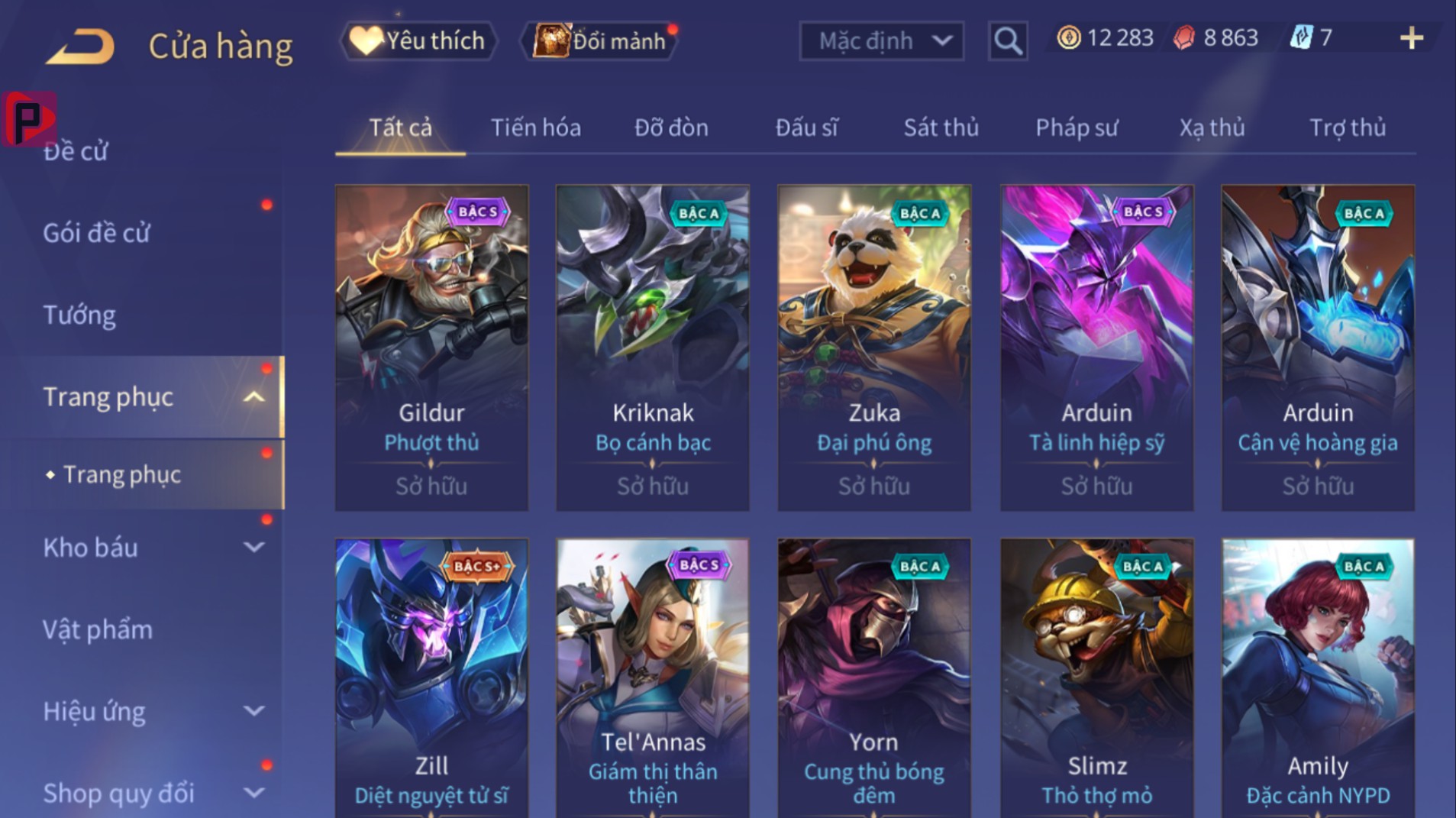Click the blue ticket currency icon
Viewport: 1456px width, 818px height.
[1300, 37]
